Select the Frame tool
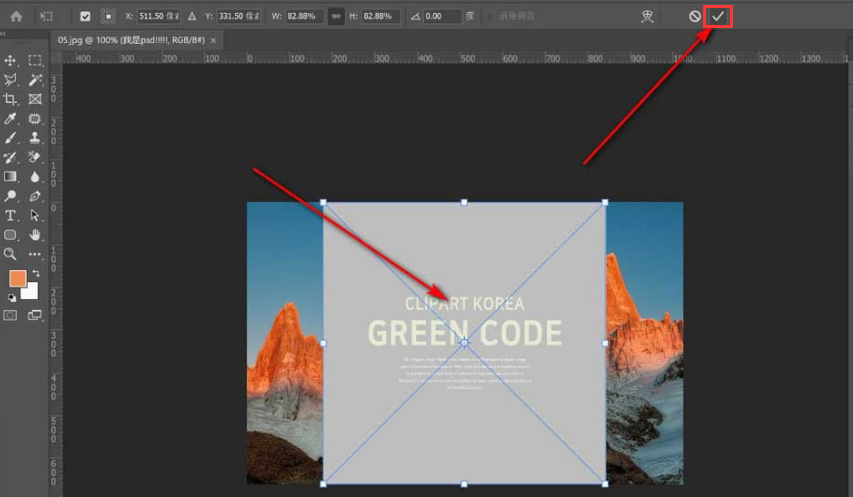Image resolution: width=853 pixels, height=497 pixels. click(35, 99)
